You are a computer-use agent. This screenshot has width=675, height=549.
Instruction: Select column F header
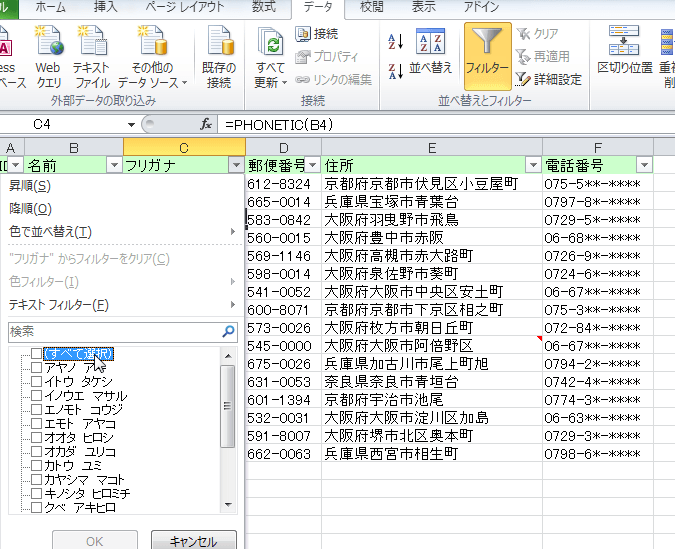coord(598,148)
